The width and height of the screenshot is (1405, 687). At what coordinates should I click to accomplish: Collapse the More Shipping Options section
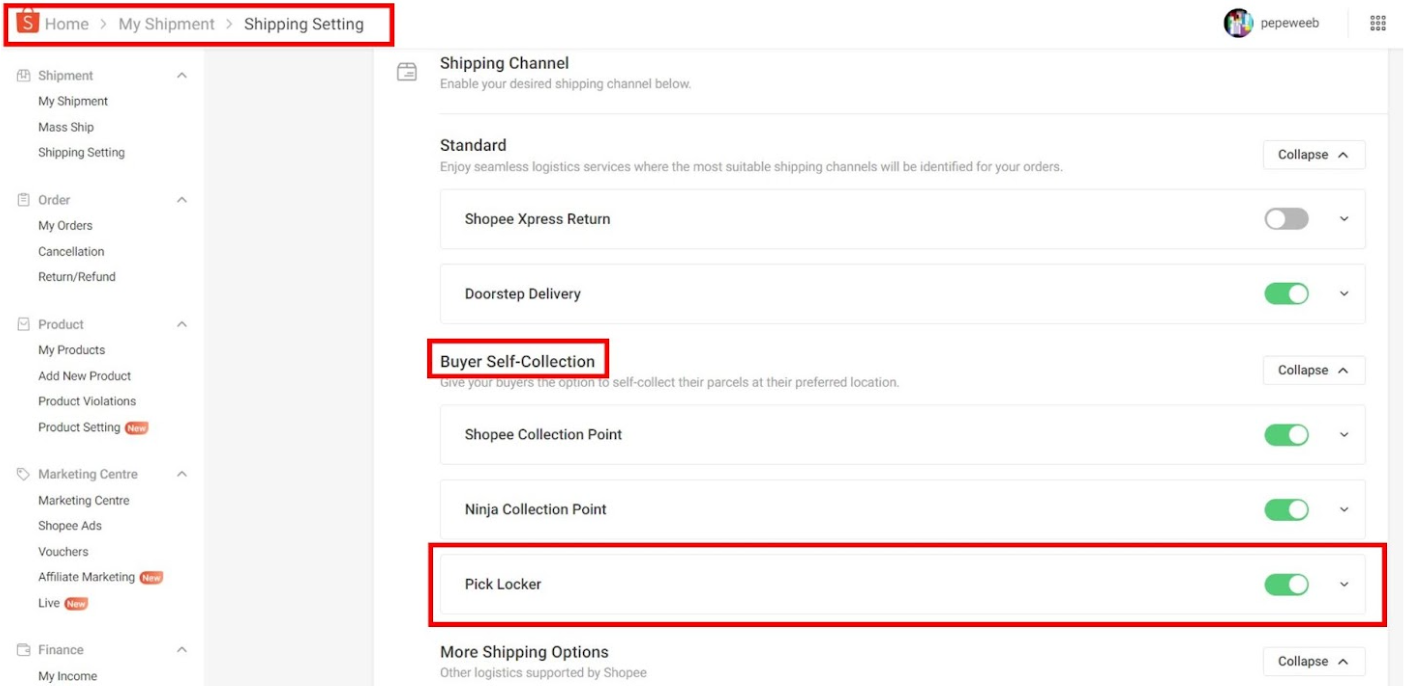(1313, 661)
